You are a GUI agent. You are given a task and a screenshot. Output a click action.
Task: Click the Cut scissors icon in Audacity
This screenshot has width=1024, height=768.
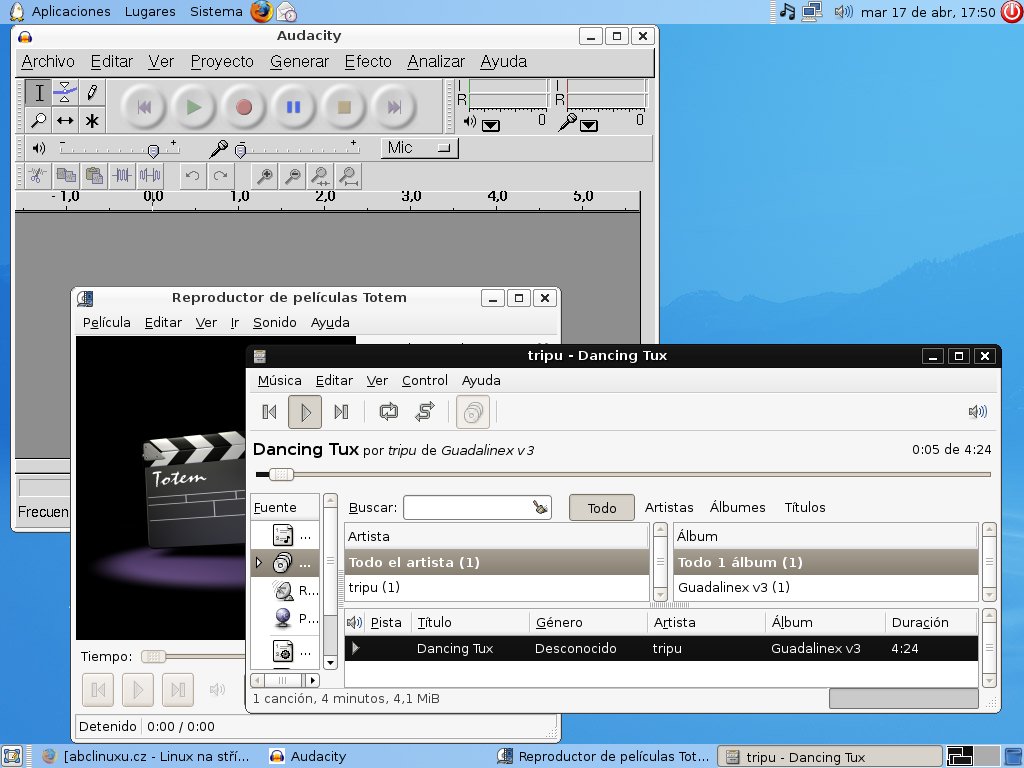click(37, 176)
